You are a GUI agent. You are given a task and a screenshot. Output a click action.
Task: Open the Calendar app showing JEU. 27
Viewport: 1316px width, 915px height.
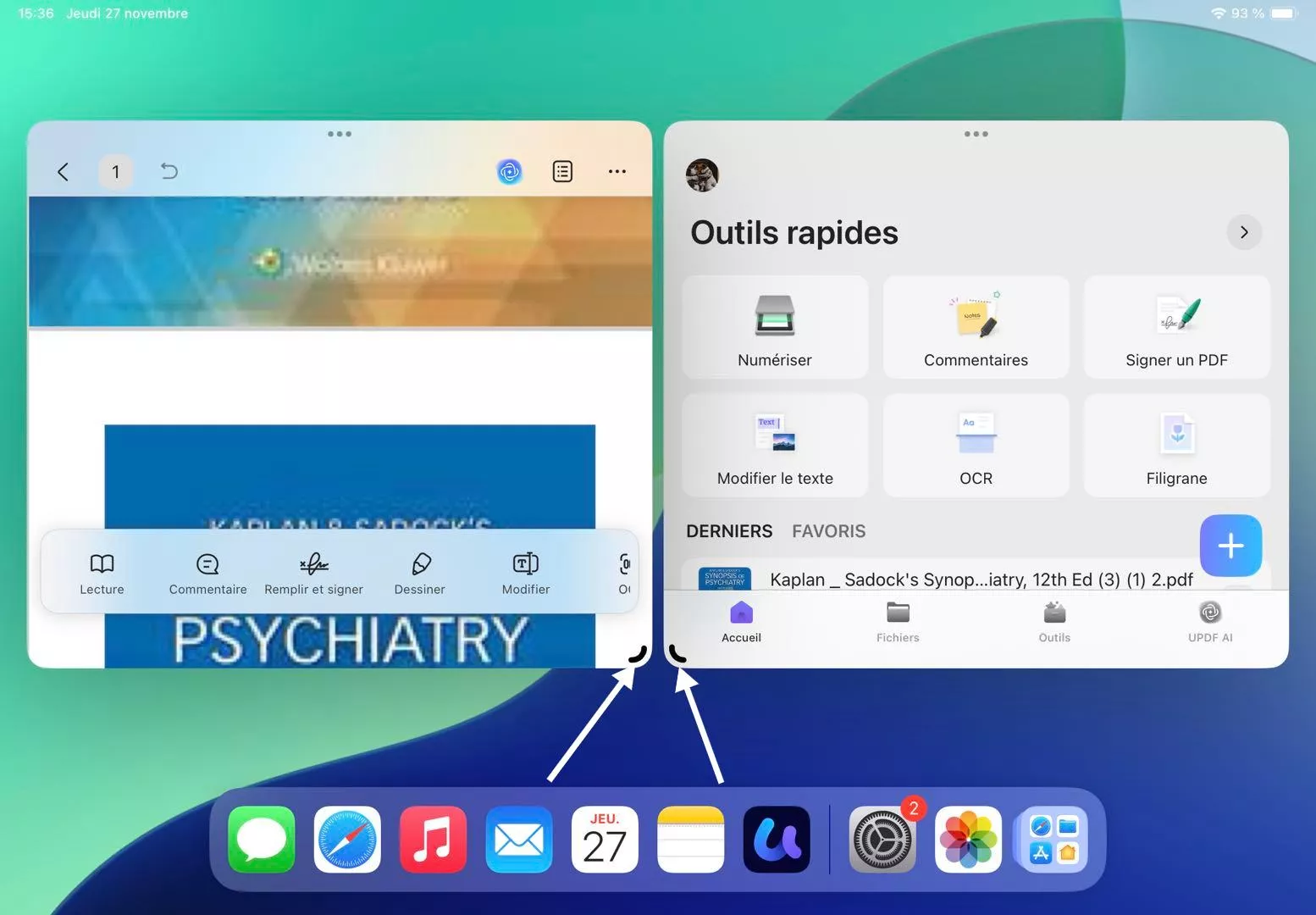(605, 840)
